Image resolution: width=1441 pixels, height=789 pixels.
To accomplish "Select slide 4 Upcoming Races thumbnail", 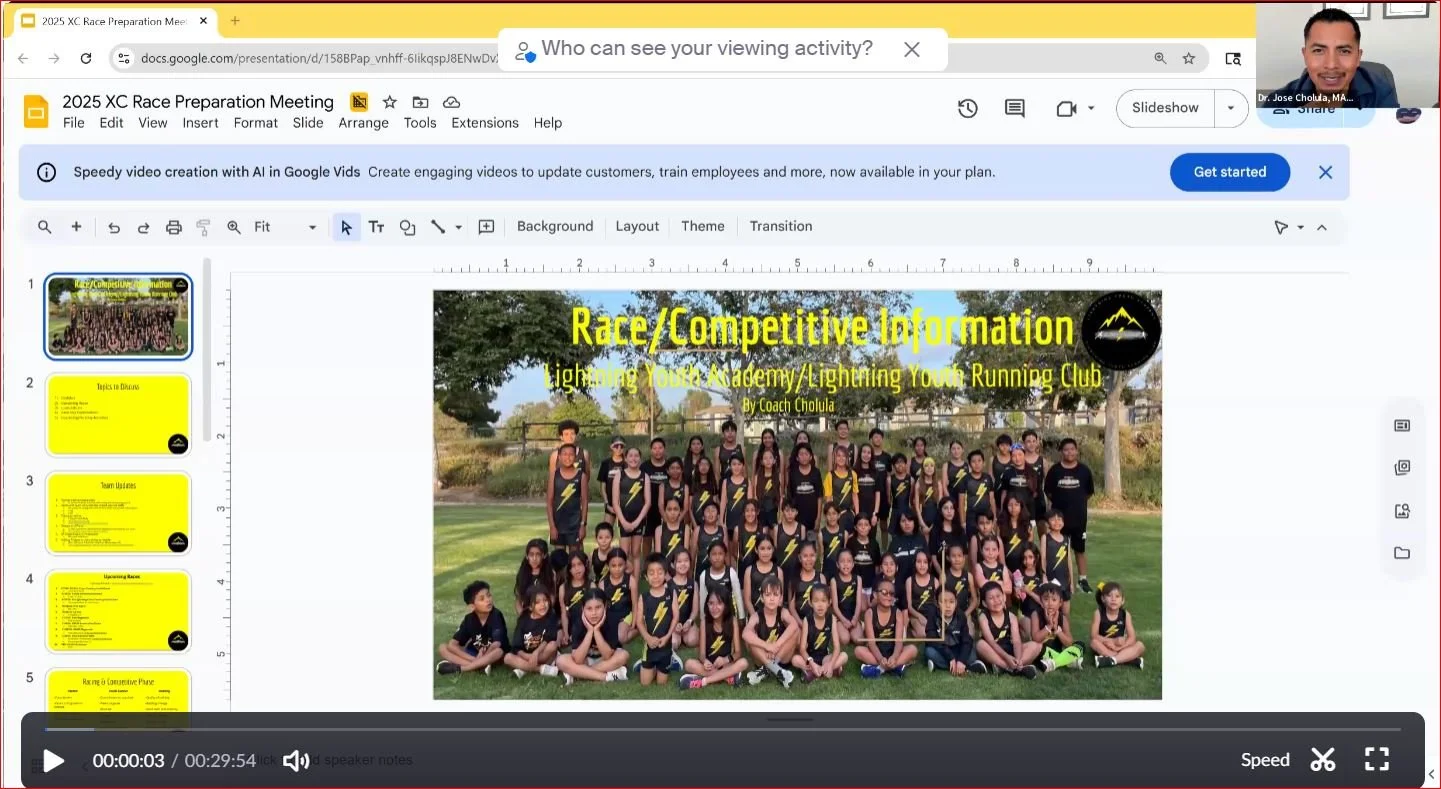I will pos(118,611).
